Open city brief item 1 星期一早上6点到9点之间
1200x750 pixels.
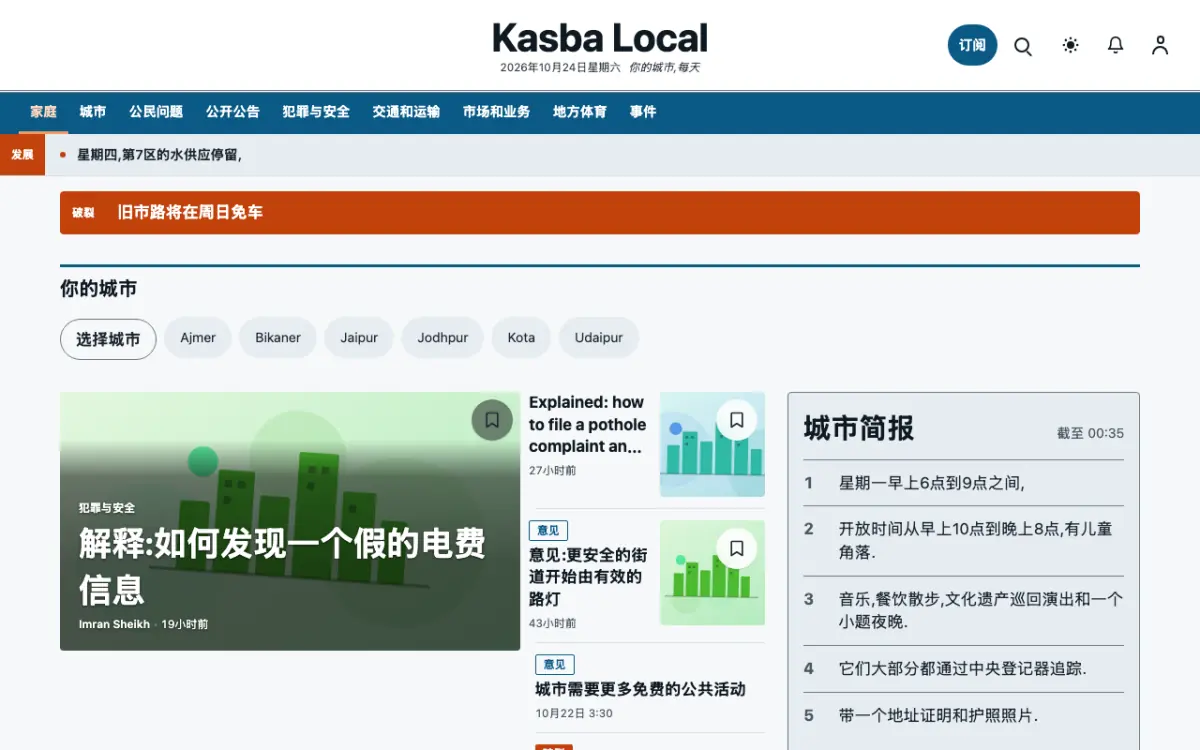tap(964, 483)
